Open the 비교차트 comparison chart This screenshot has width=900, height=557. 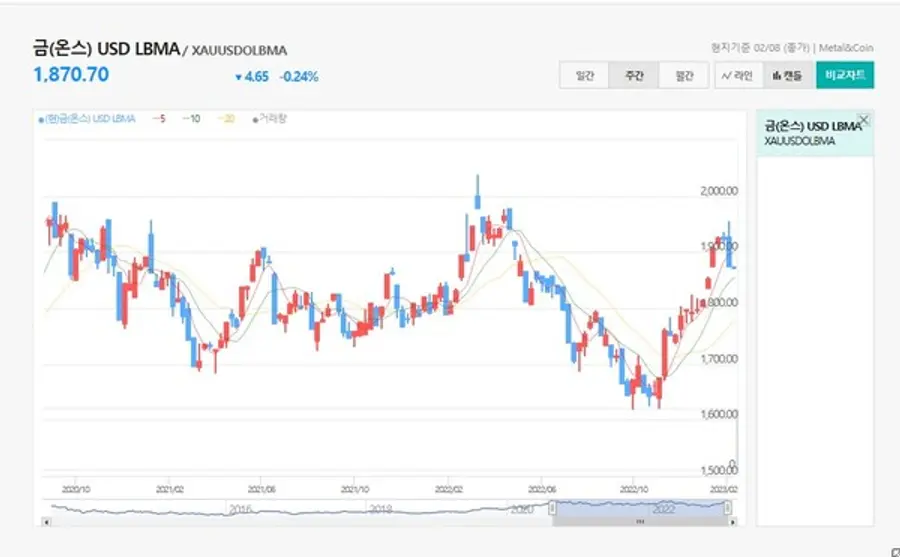click(x=845, y=75)
